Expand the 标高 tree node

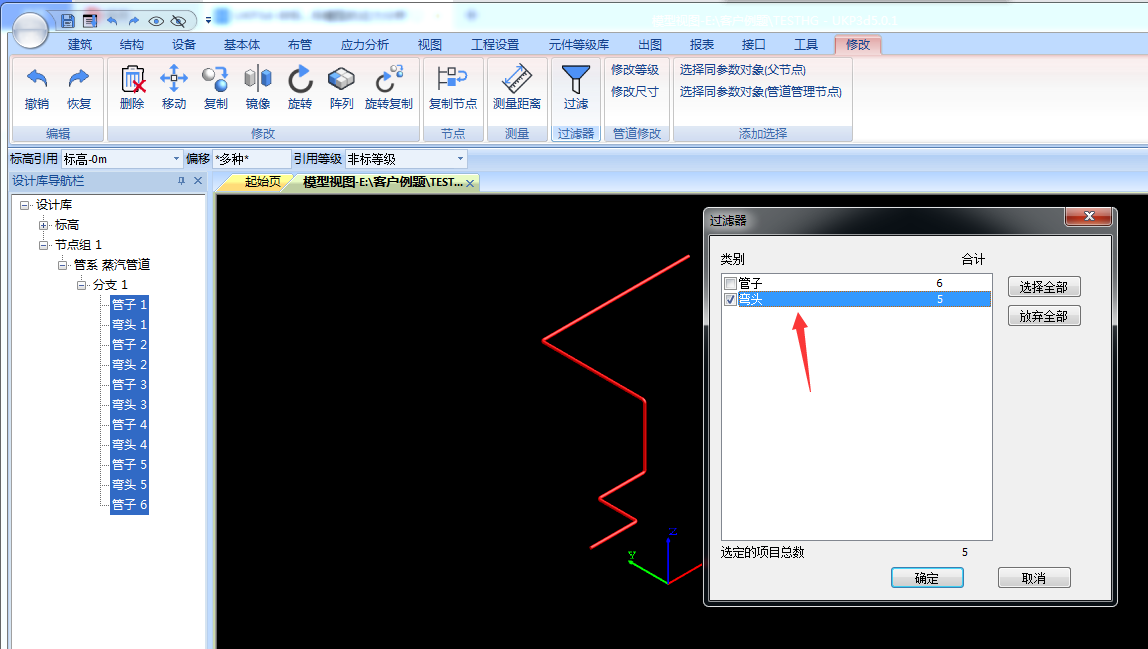[44, 225]
